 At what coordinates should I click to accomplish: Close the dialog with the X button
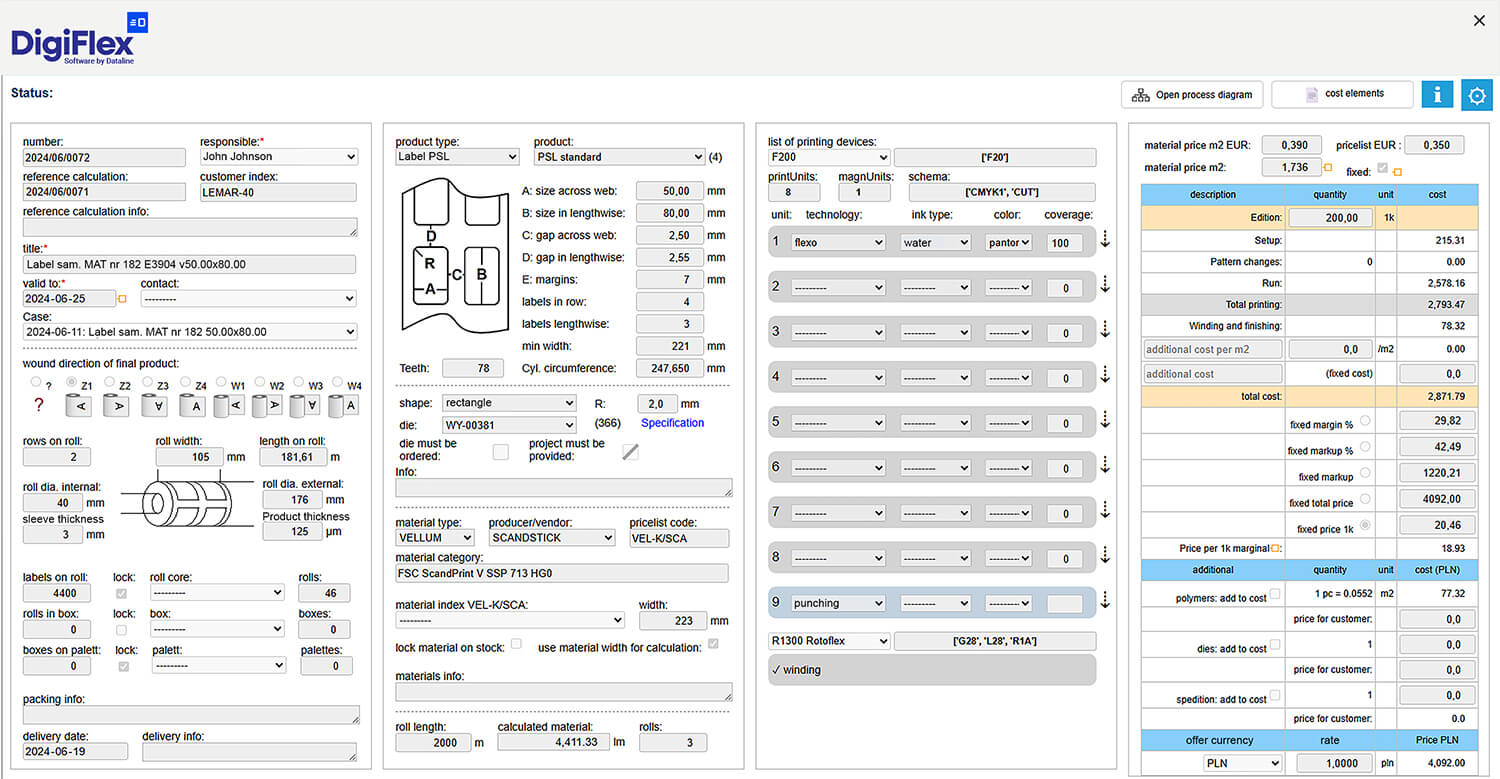(x=1480, y=20)
